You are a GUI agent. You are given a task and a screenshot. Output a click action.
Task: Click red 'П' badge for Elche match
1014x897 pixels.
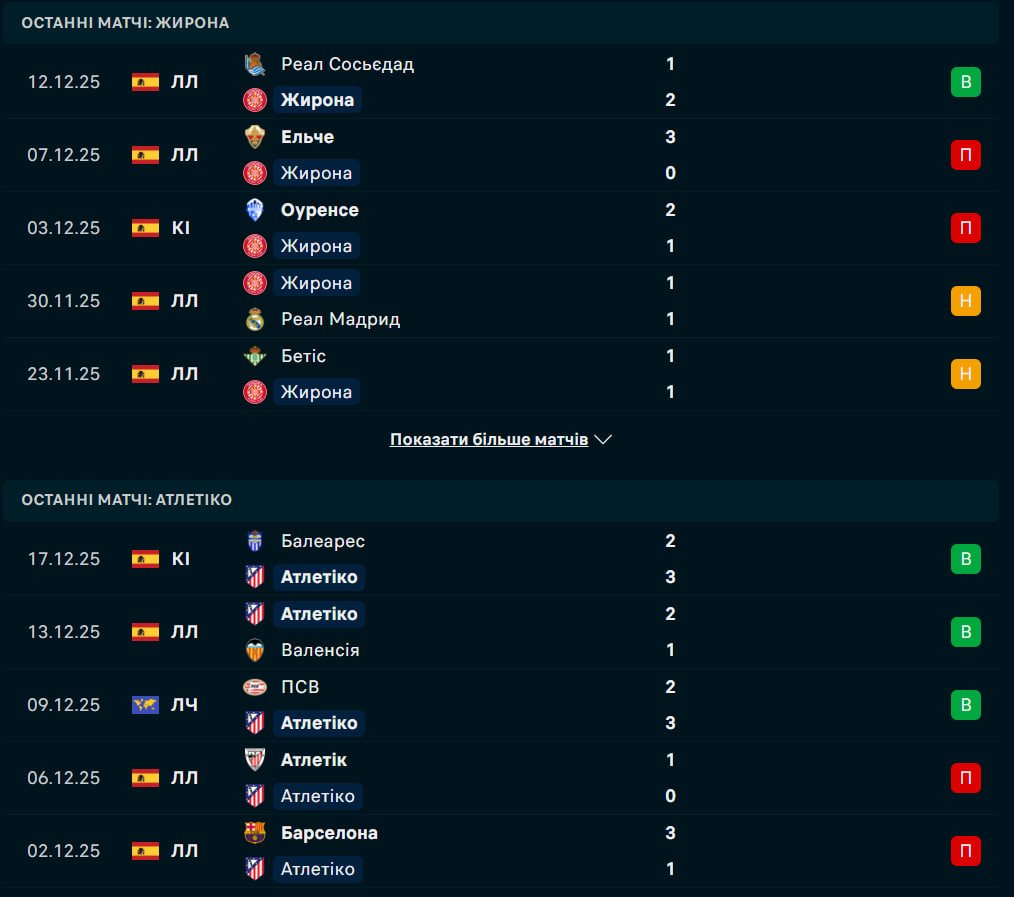[965, 155]
